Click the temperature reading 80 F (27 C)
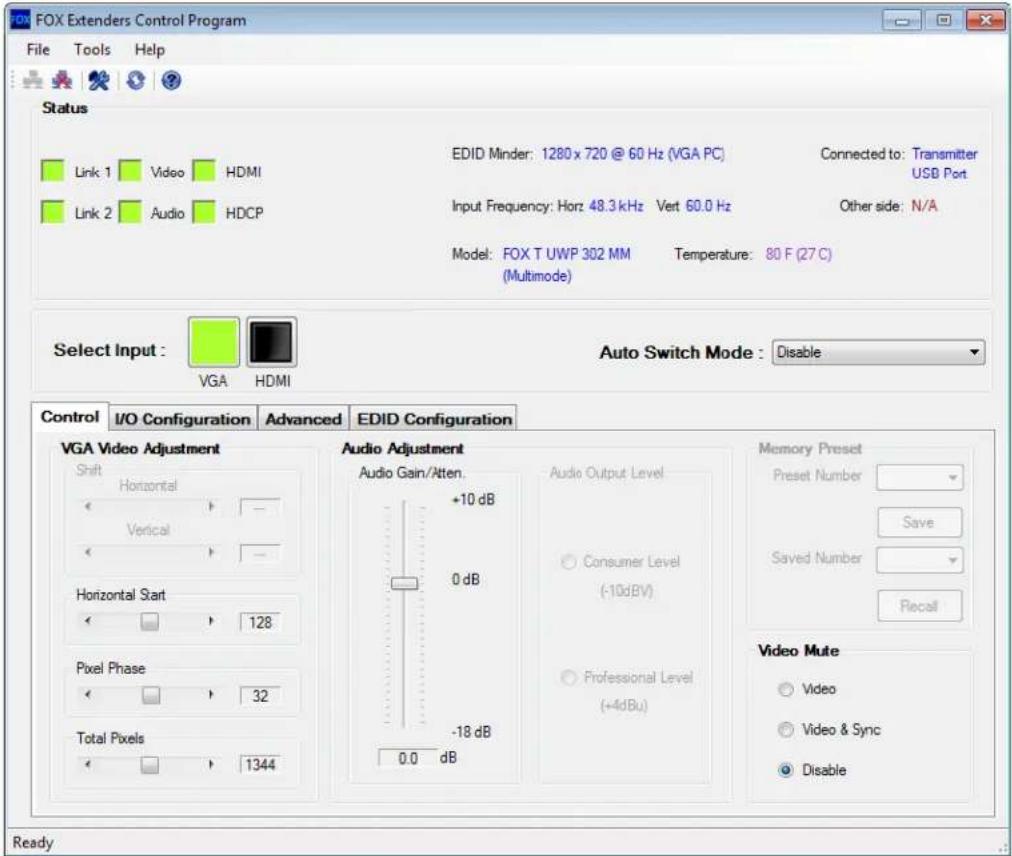 (x=798, y=254)
